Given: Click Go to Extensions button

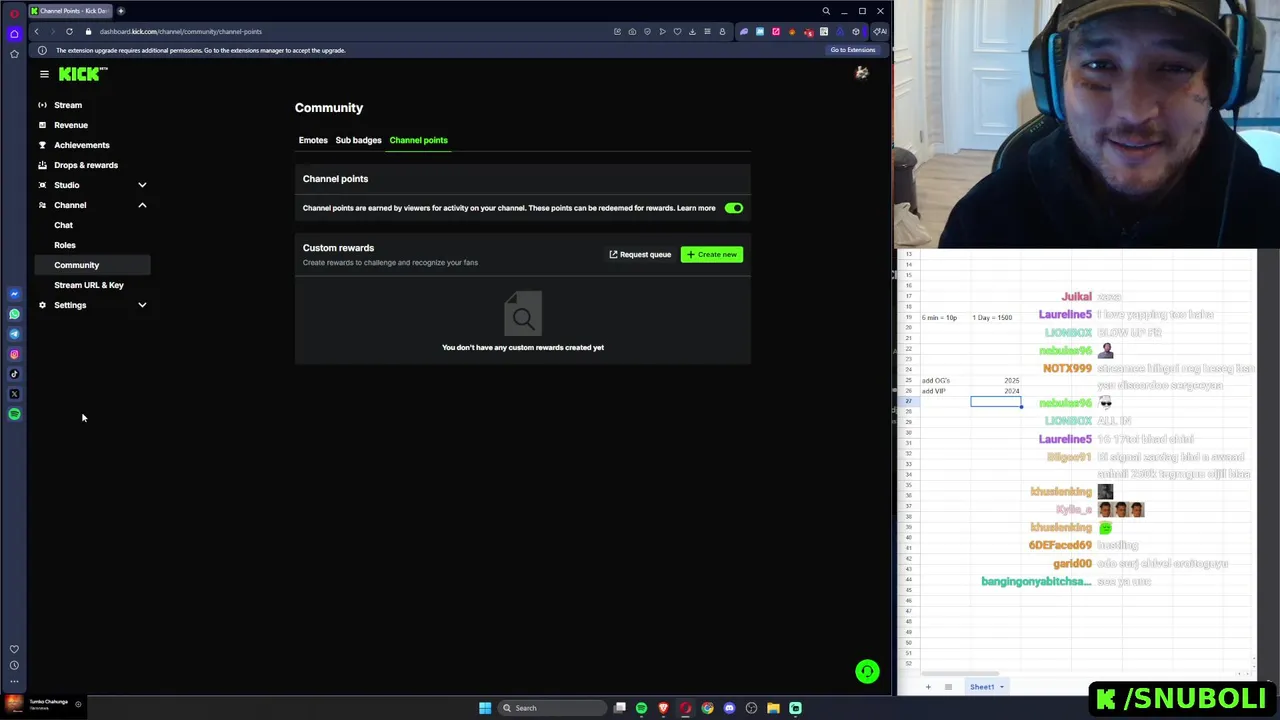Looking at the screenshot, I should coord(852,50).
